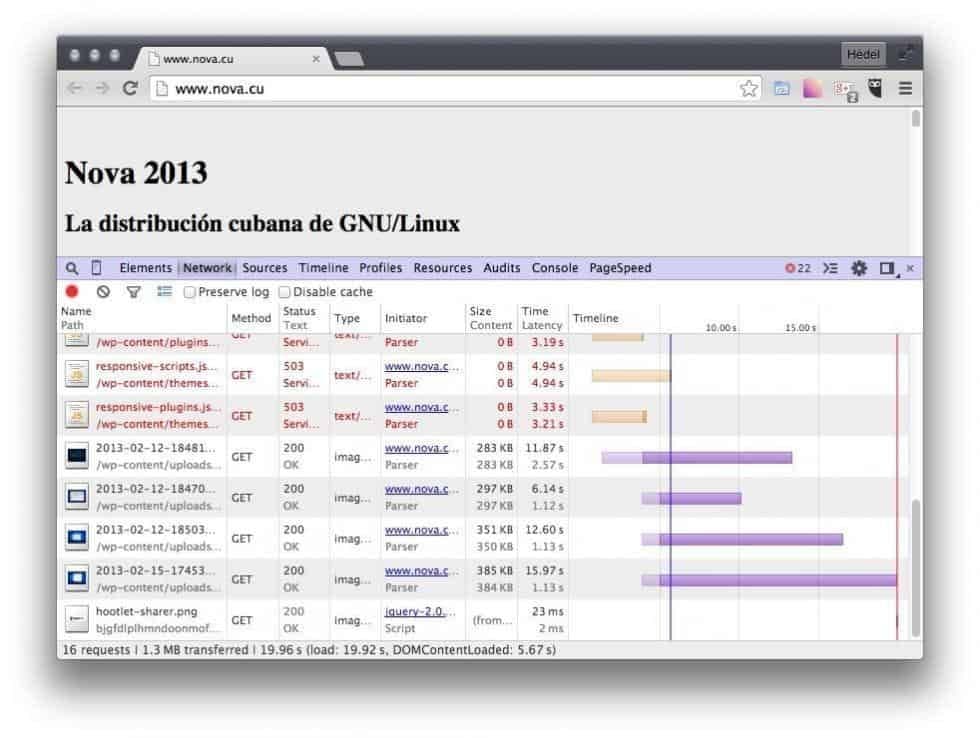Viewport: 980px width, 738px height.
Task: Stop network recording red dot
Action: point(72,291)
